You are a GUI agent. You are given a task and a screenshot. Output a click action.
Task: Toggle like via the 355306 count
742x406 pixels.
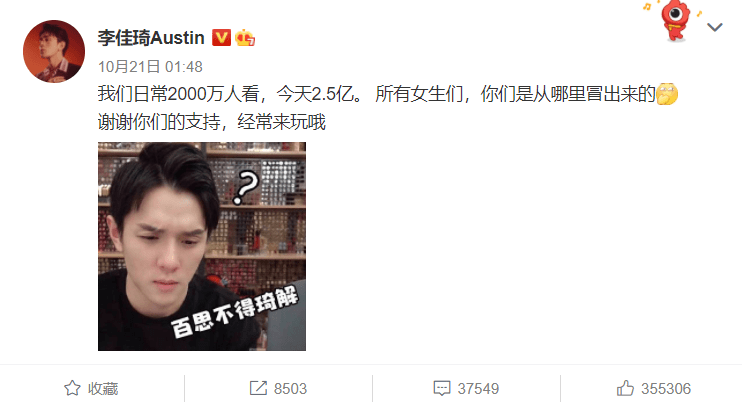click(x=666, y=389)
